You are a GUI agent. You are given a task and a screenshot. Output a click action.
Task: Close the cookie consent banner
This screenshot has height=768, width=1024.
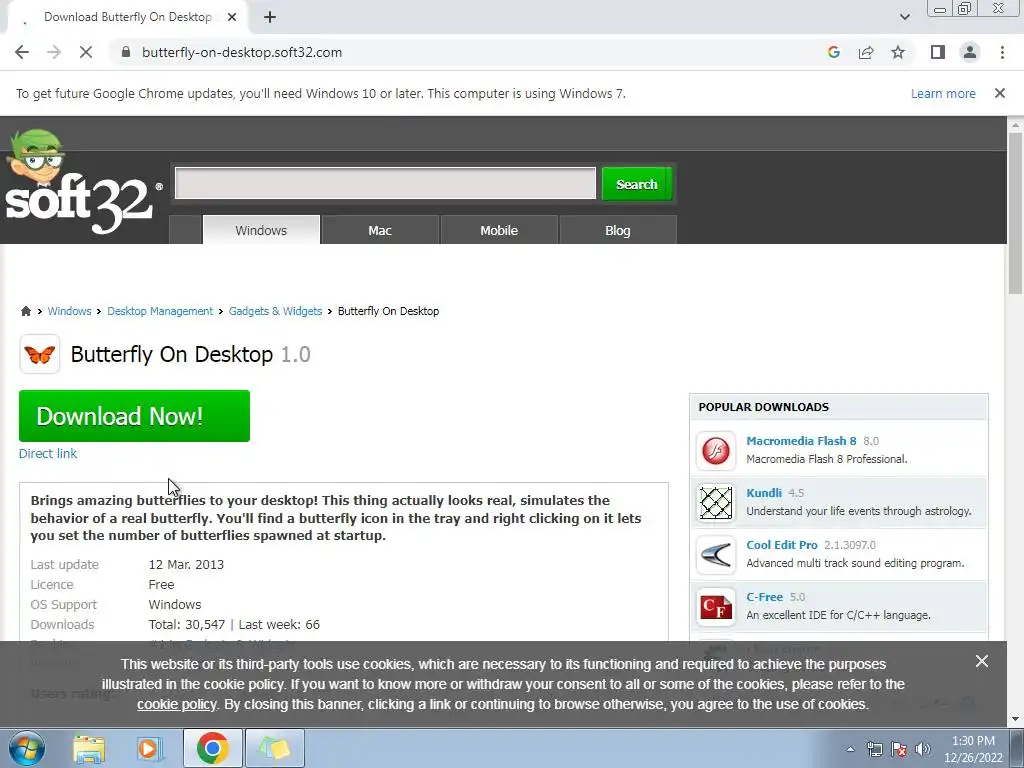click(982, 661)
